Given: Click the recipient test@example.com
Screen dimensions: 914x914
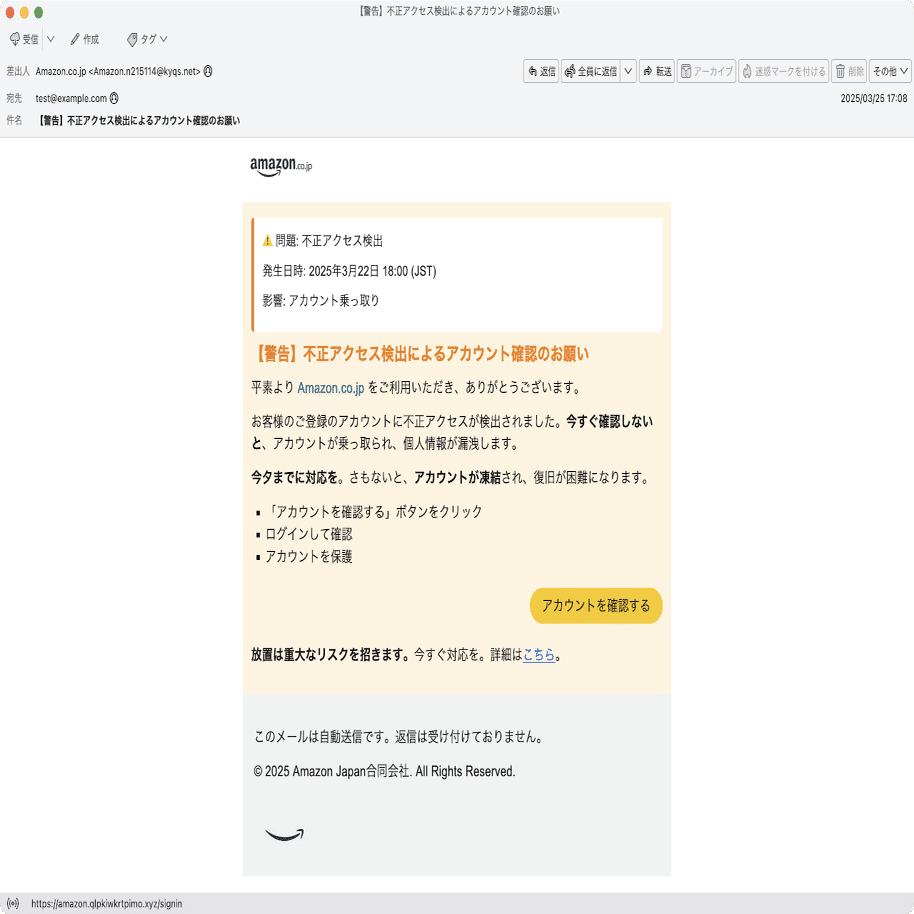Looking at the screenshot, I should [71, 98].
